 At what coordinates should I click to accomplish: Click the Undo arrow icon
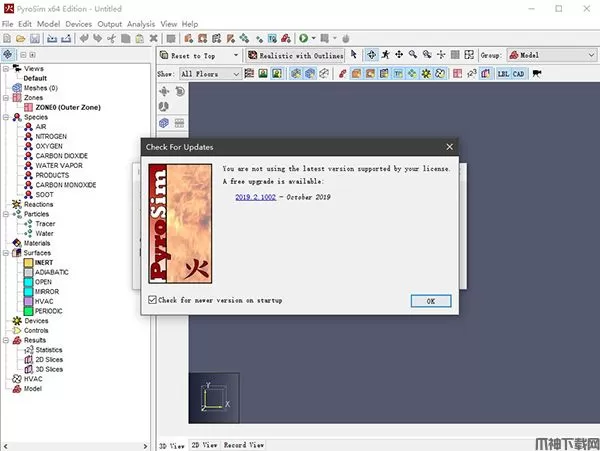tap(84, 38)
